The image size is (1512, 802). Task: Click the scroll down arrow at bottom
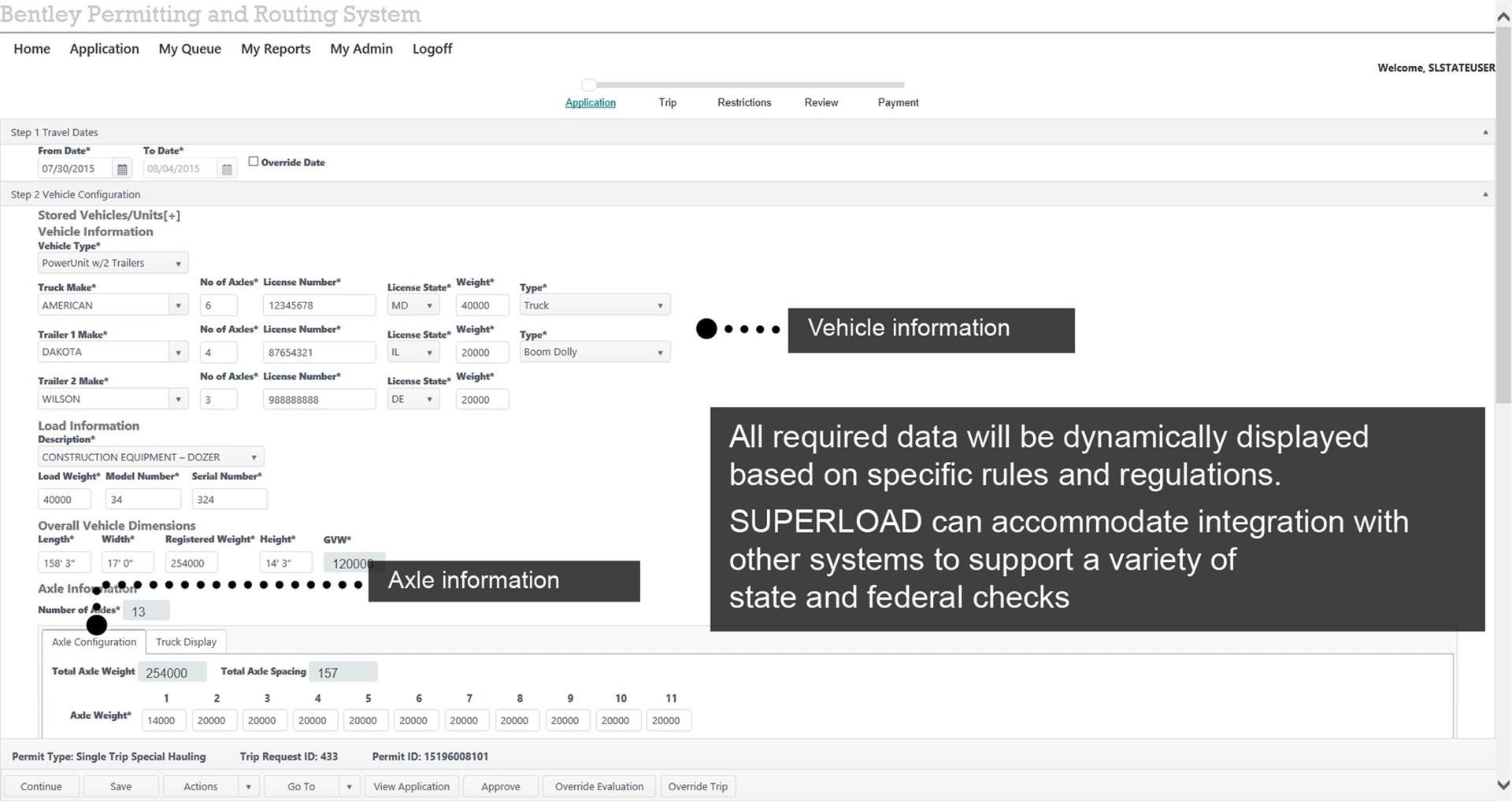click(1503, 785)
